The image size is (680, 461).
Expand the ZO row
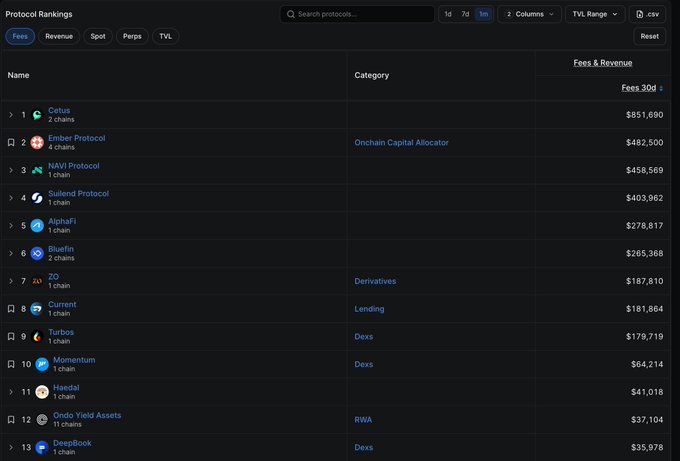click(x=11, y=281)
